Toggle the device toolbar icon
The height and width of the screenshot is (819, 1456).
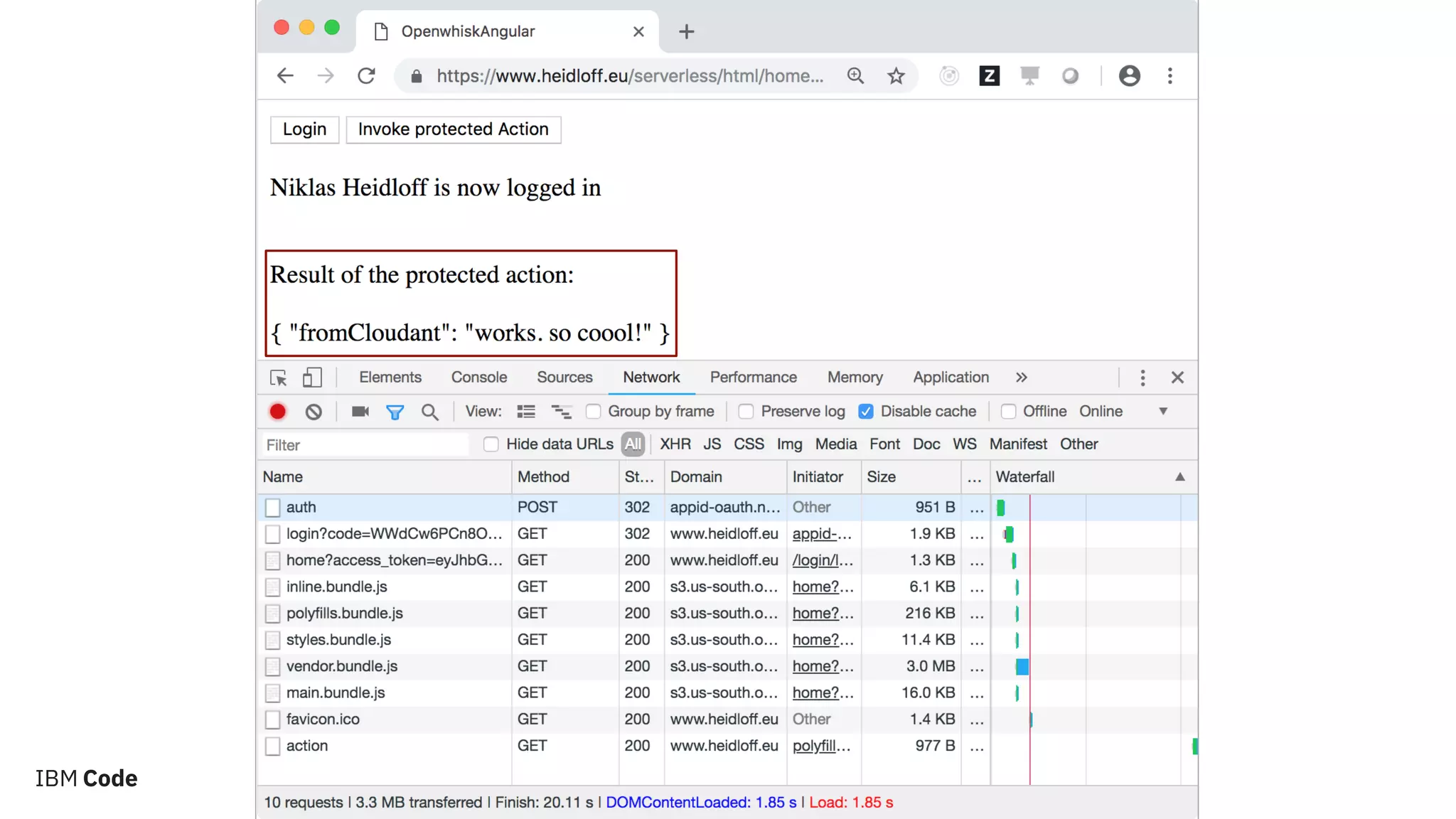point(312,378)
